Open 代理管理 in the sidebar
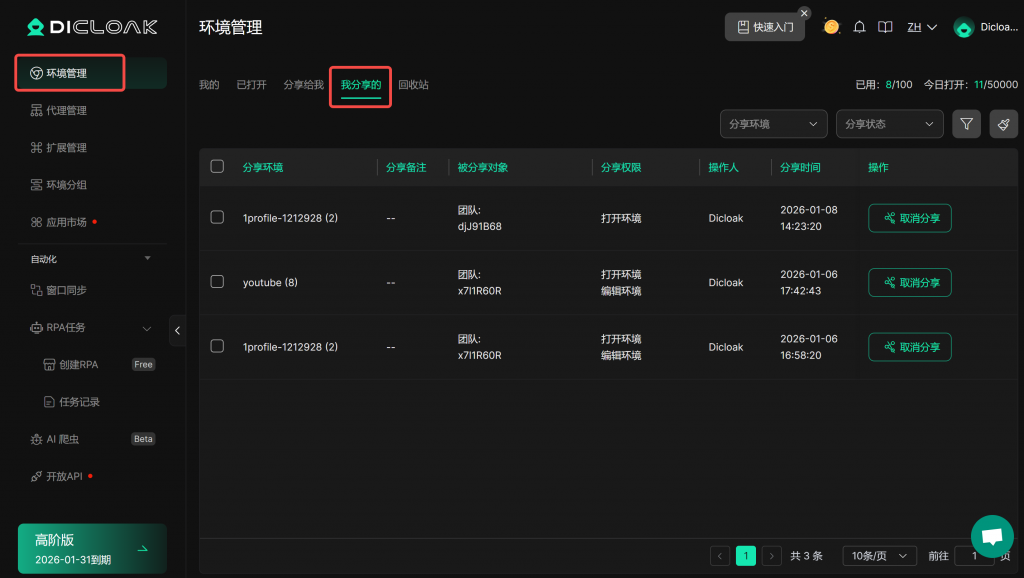 click(66, 110)
